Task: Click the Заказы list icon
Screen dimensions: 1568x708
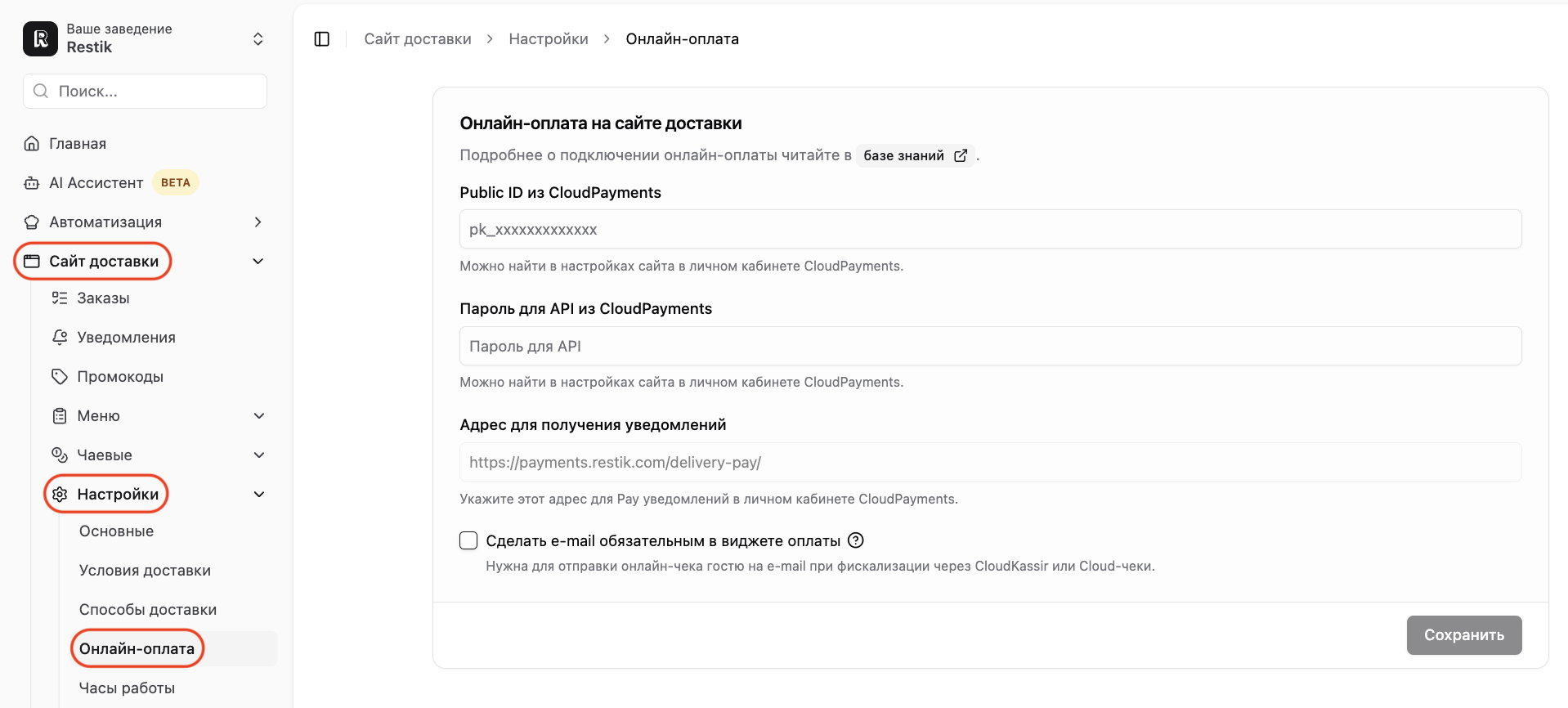Action: (x=60, y=298)
